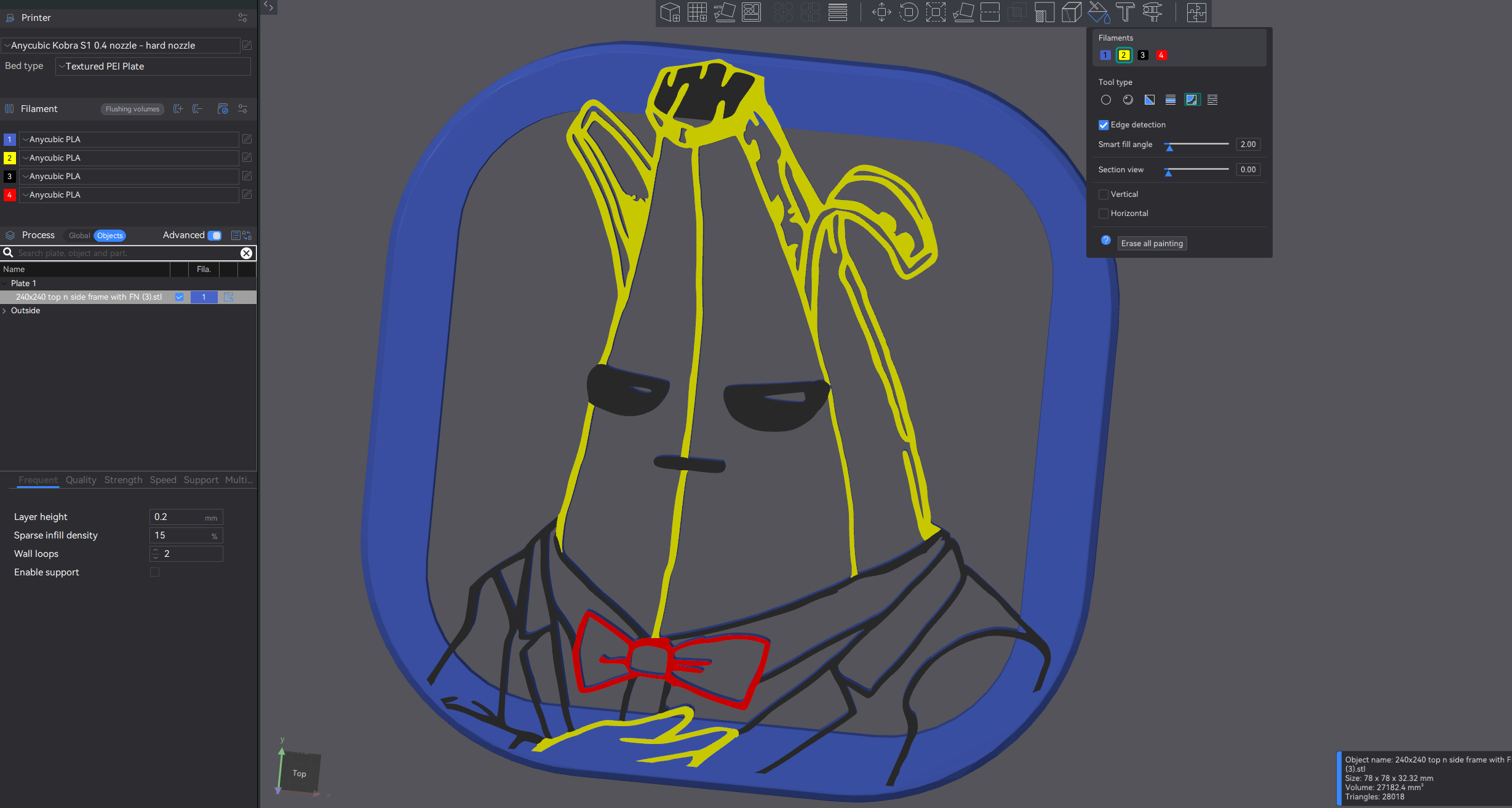Screen dimensions: 1512x808
Task: Click the Arrange all objects icon
Action: coord(751,12)
